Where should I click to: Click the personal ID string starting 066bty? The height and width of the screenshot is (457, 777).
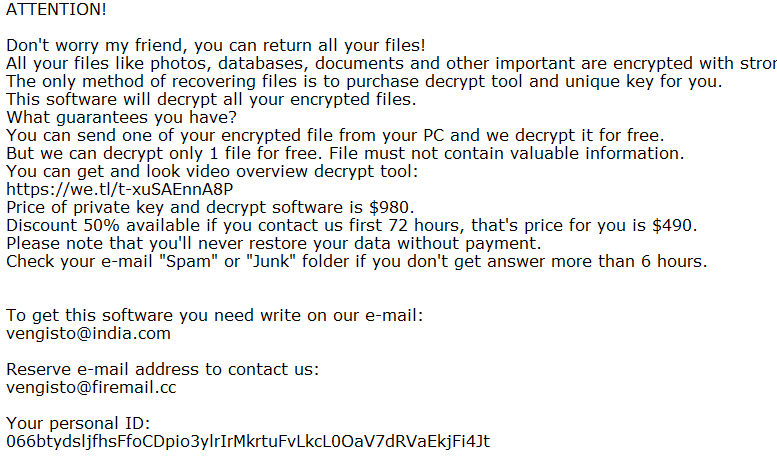(x=247, y=441)
